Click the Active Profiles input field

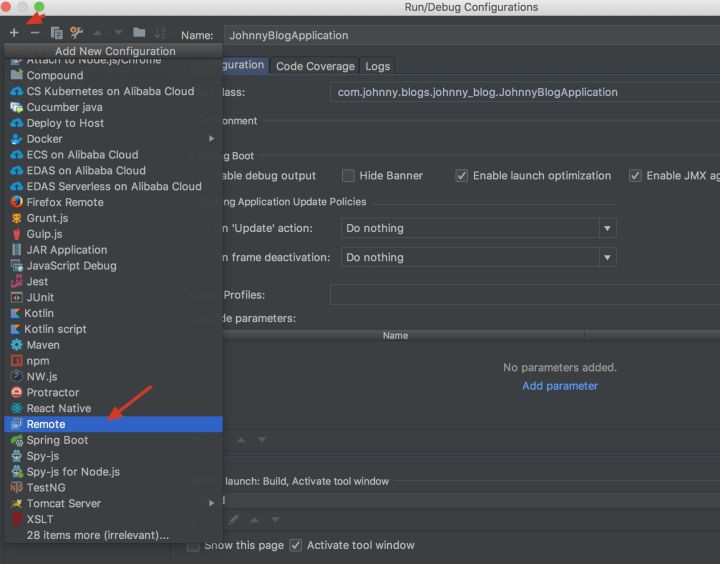[x=524, y=294]
